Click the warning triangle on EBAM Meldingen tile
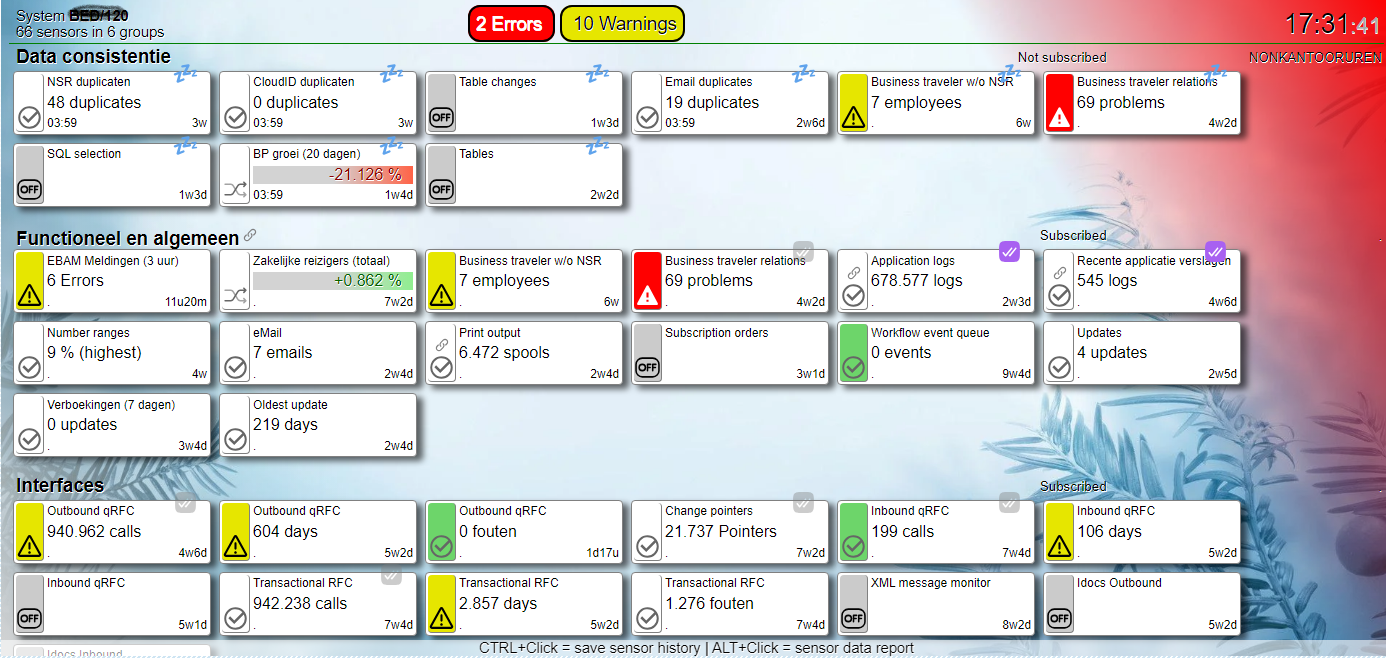 (29, 296)
